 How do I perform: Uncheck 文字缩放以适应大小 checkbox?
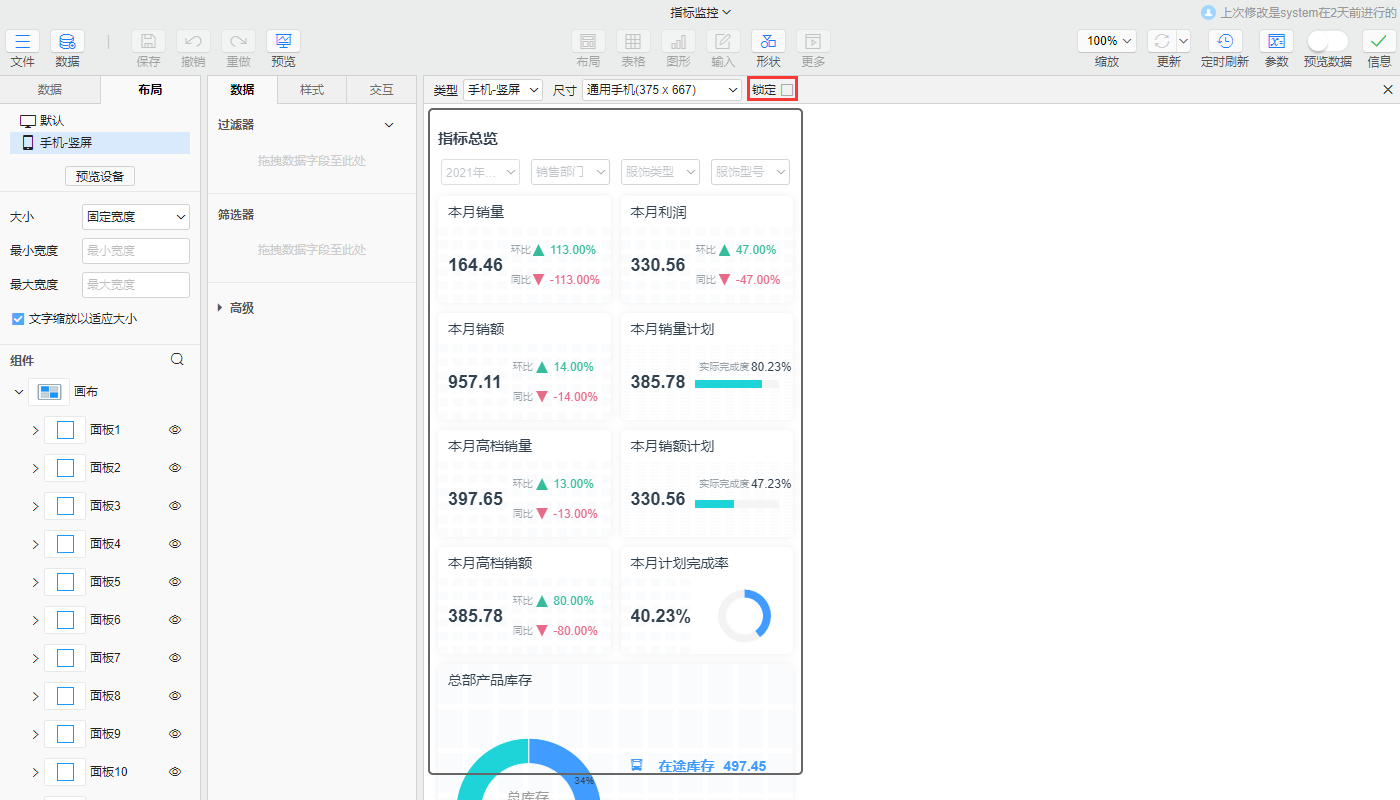(x=17, y=319)
